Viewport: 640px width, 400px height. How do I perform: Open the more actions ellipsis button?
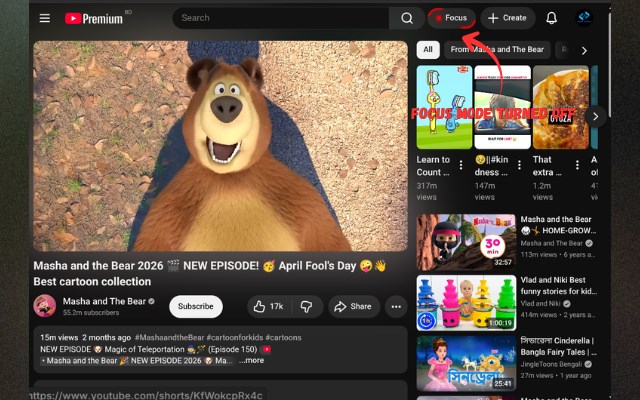(x=396, y=307)
